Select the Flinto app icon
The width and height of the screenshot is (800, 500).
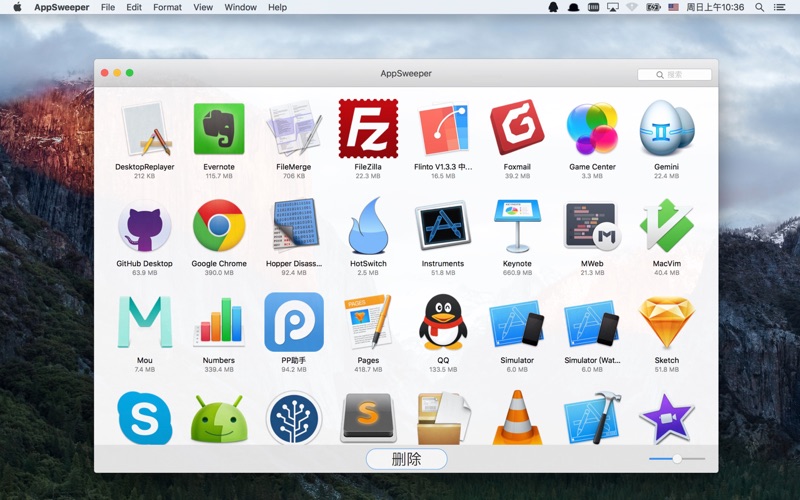[443, 129]
